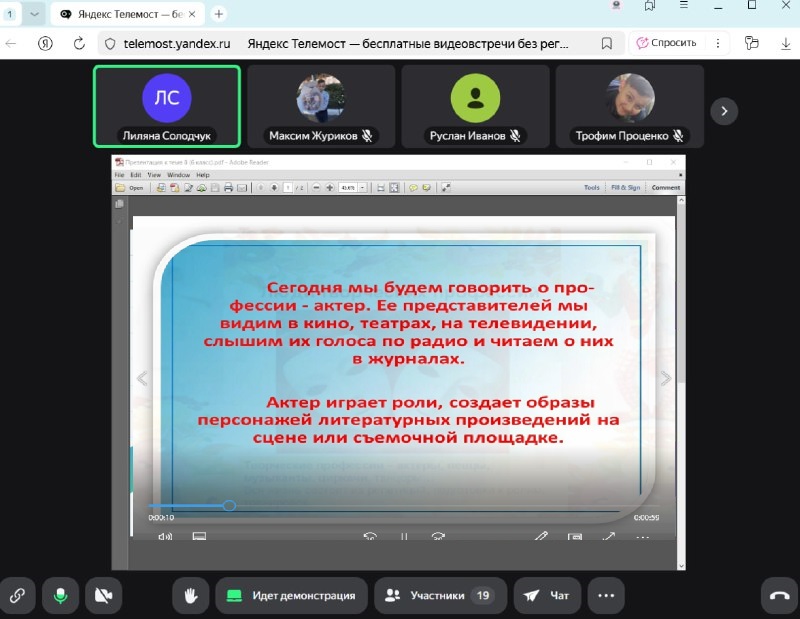Select Лиляна Солодчук participant tile
This screenshot has width=800, height=619.
pyautogui.click(x=167, y=106)
